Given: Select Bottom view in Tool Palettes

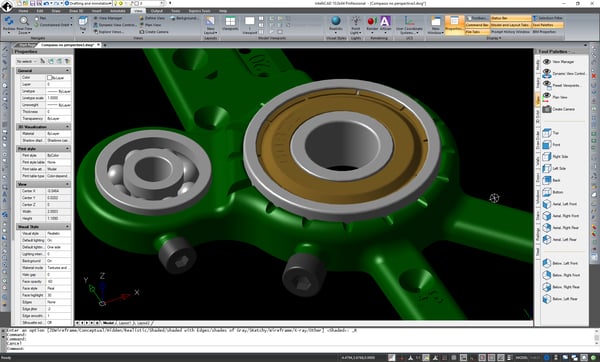Looking at the screenshot, I should [x=553, y=192].
